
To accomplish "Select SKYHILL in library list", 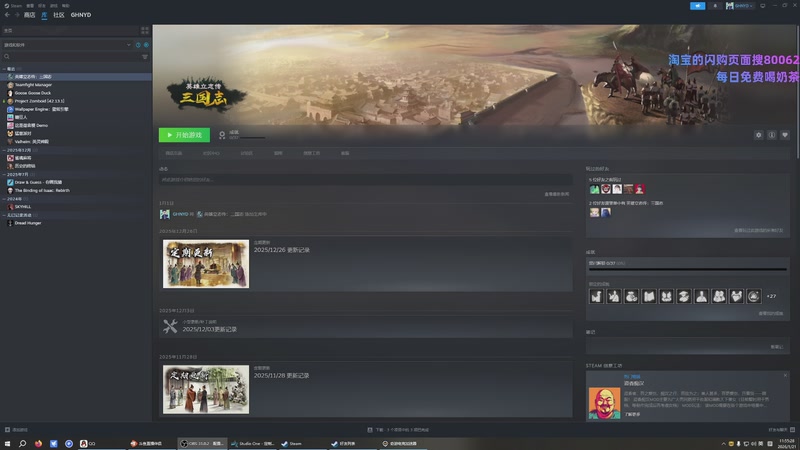I will pyautogui.click(x=22, y=207).
